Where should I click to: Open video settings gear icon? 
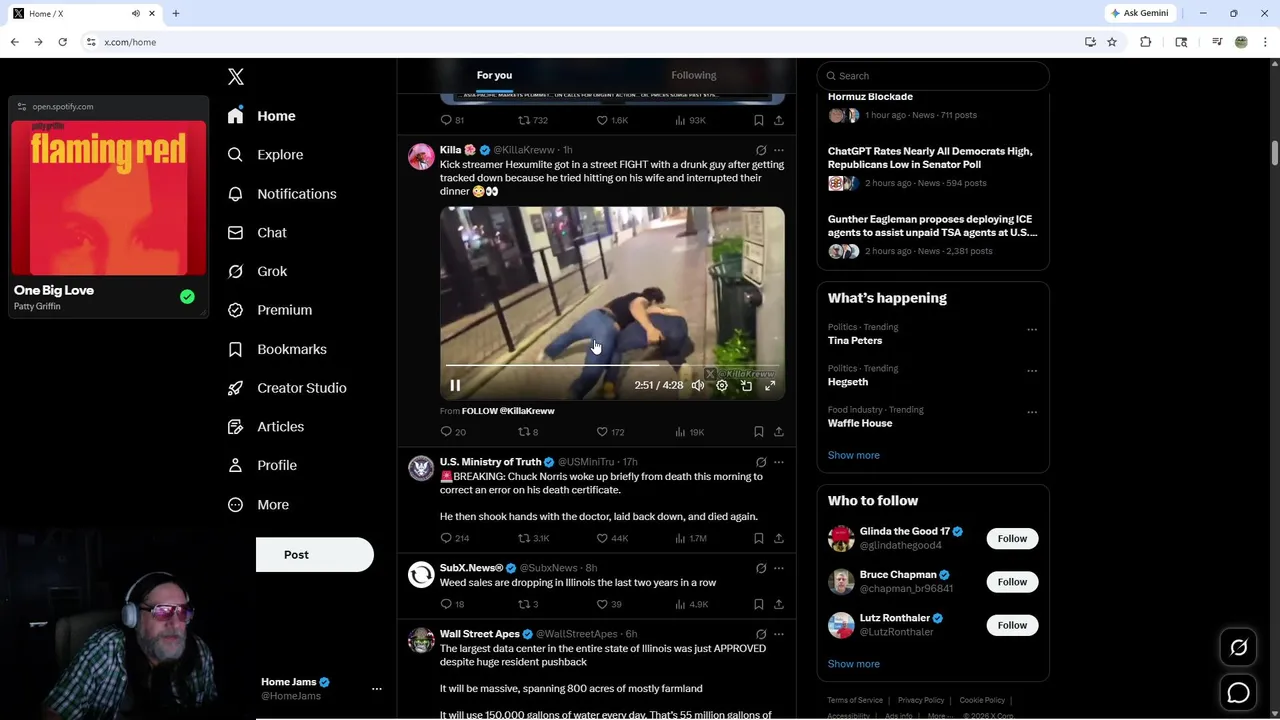click(722, 385)
